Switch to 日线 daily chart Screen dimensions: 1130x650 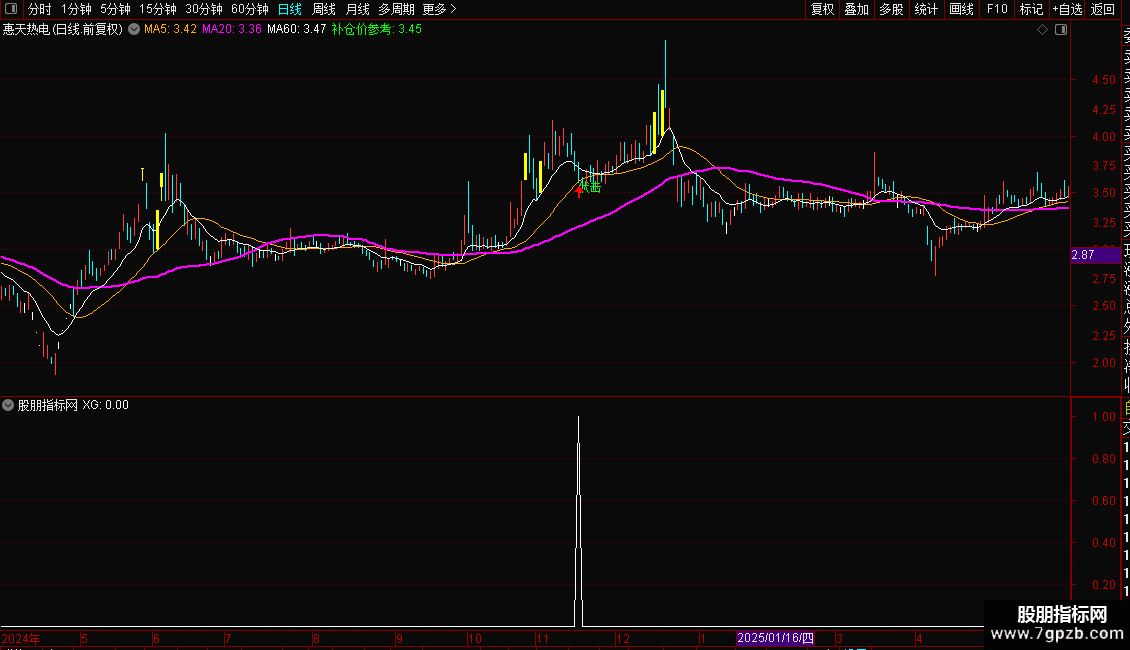tap(290, 9)
